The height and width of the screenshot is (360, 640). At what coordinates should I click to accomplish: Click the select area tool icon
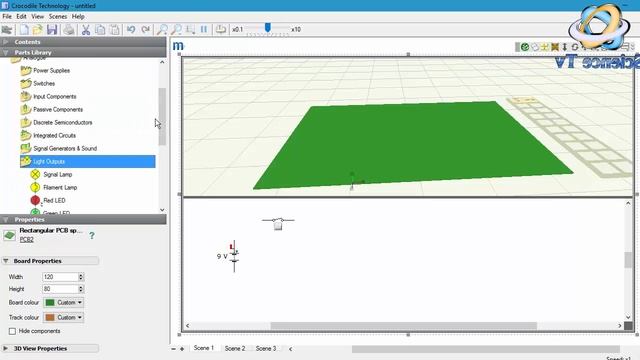(190, 29)
